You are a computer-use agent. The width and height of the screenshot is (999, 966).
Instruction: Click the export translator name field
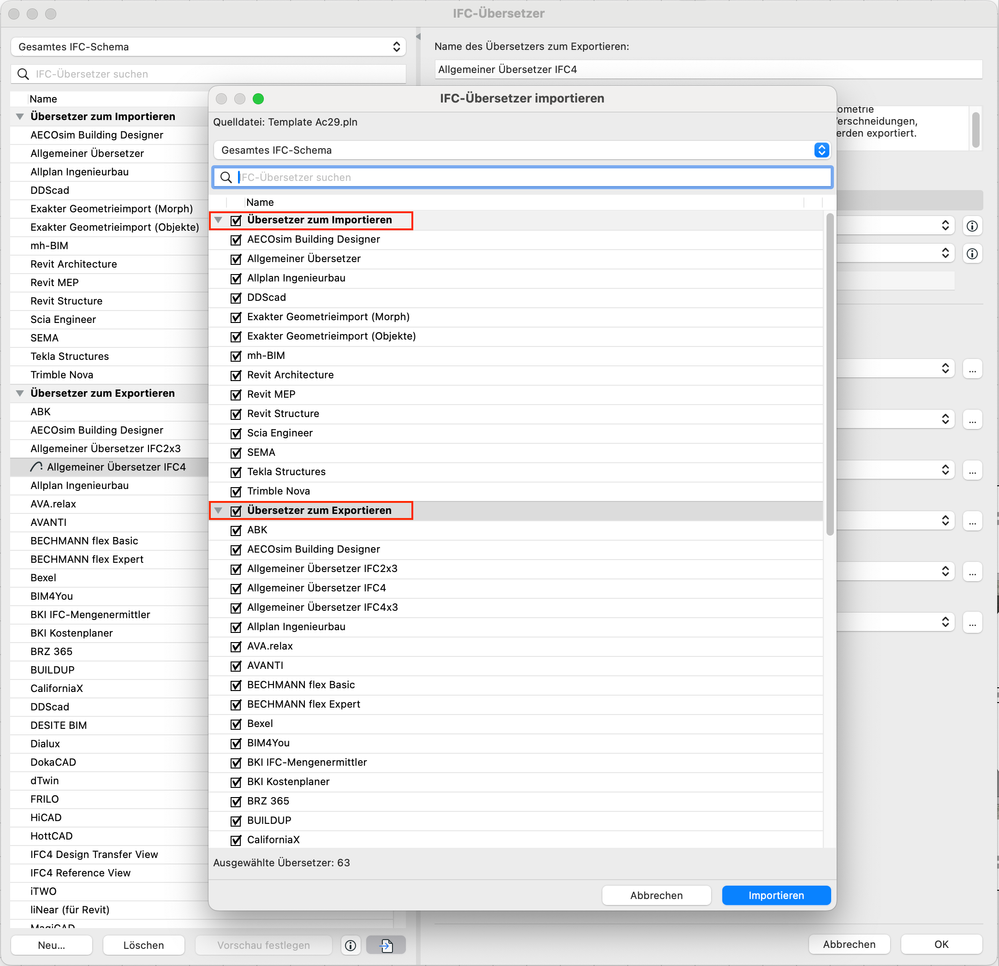point(708,69)
